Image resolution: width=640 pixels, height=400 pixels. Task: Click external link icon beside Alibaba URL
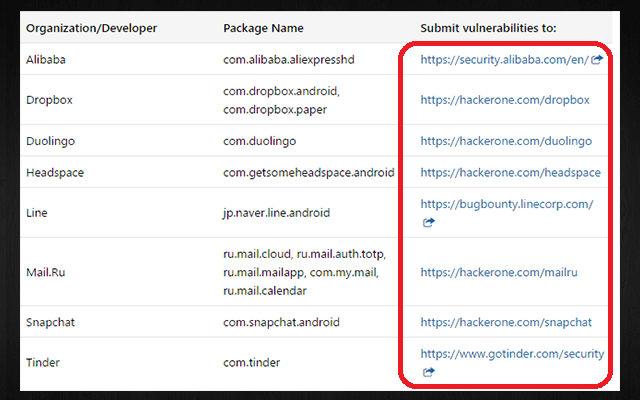pos(597,60)
